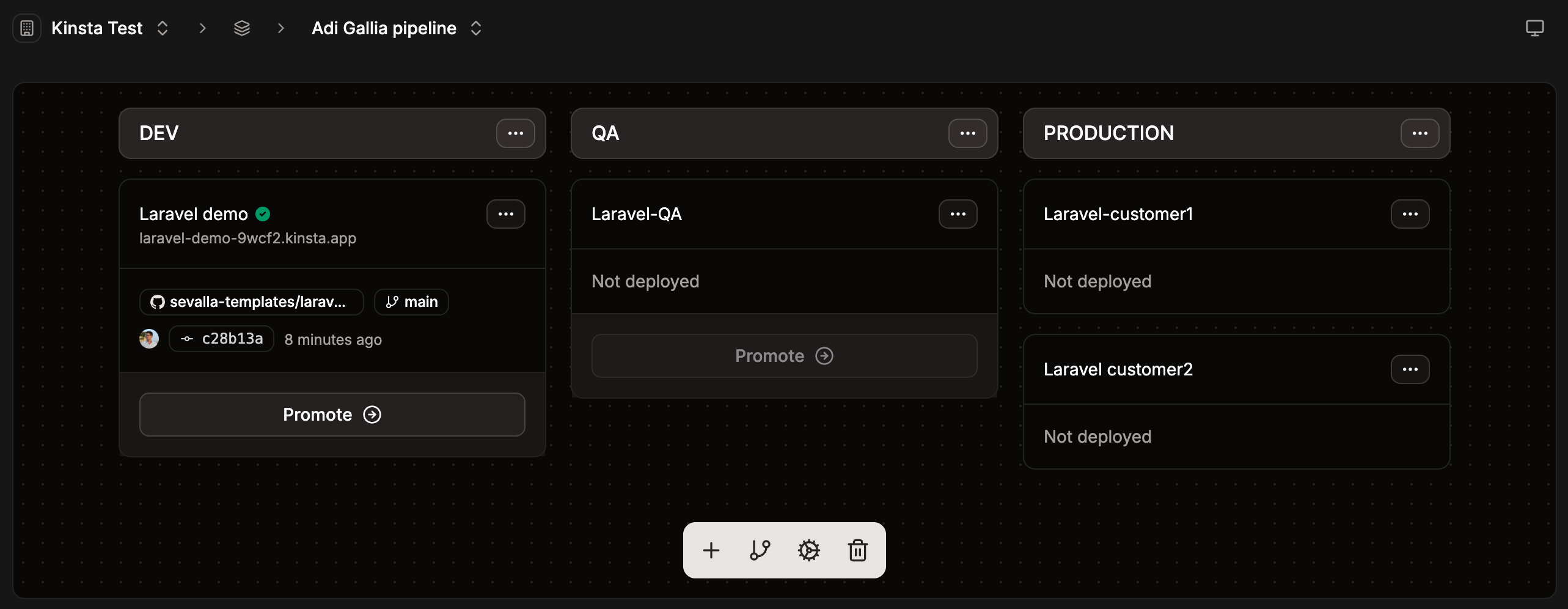1568x609 pixels.
Task: Expand the Kinsta Test selector chevrons
Action: [x=162, y=28]
